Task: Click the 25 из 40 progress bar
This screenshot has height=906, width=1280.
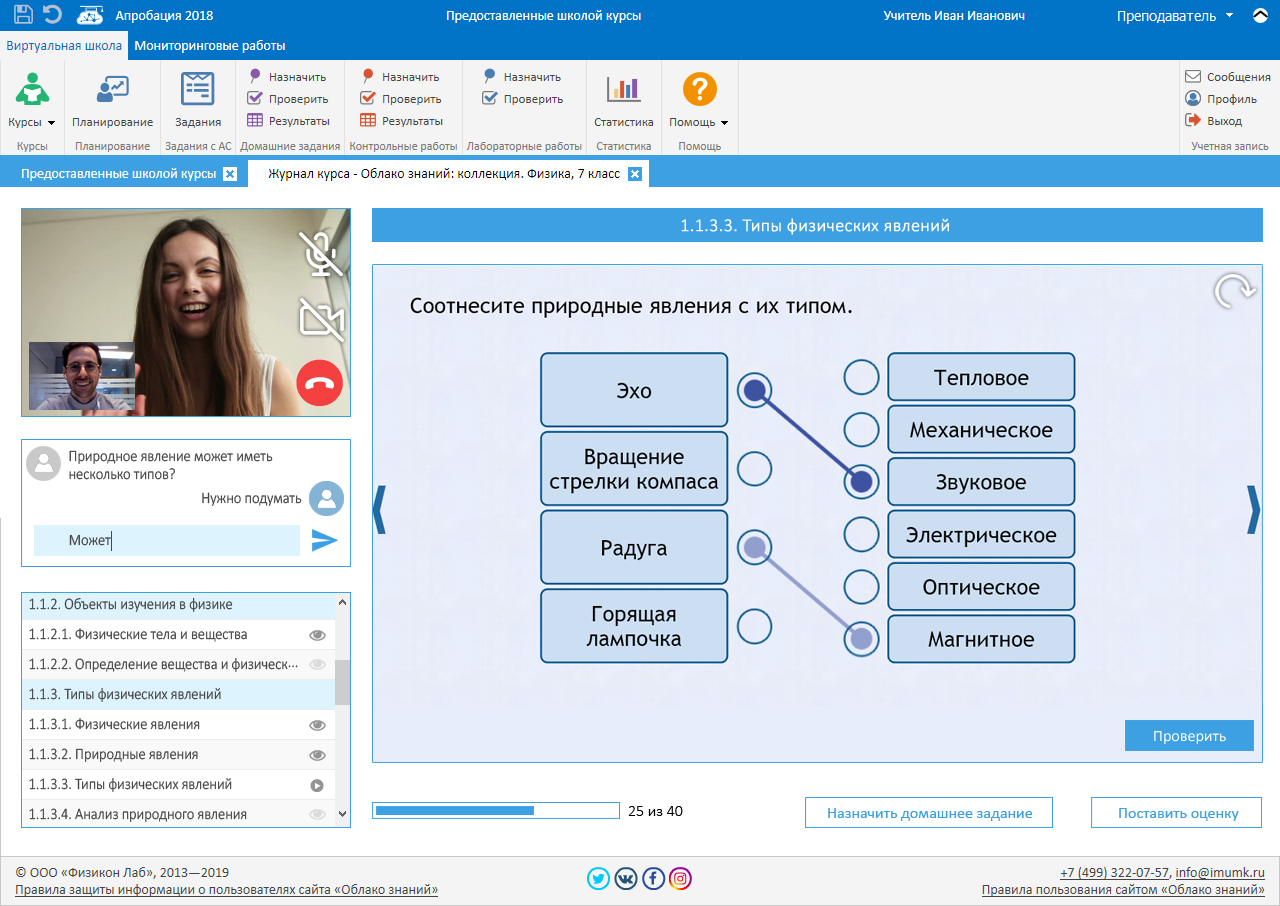Action: pos(496,810)
